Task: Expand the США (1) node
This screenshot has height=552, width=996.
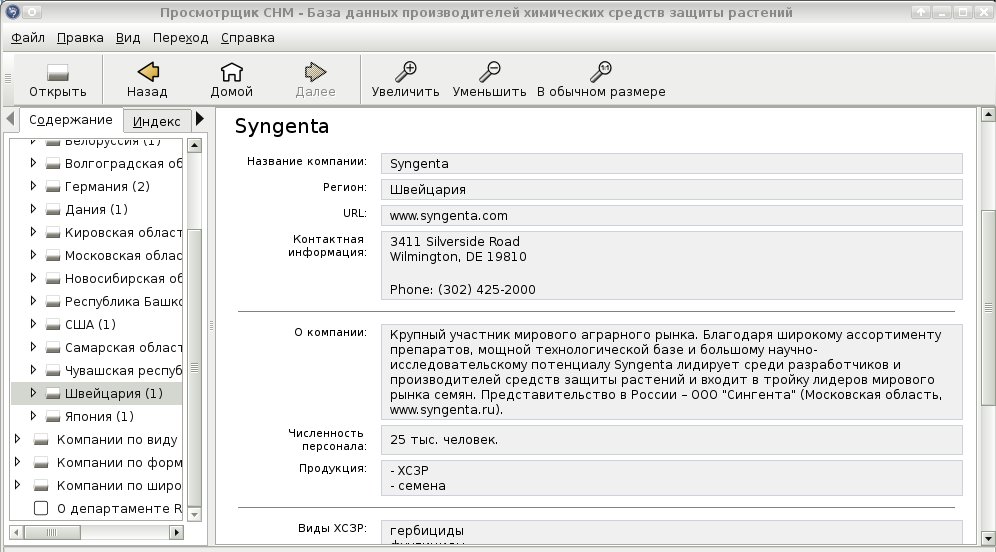Action: pos(33,324)
